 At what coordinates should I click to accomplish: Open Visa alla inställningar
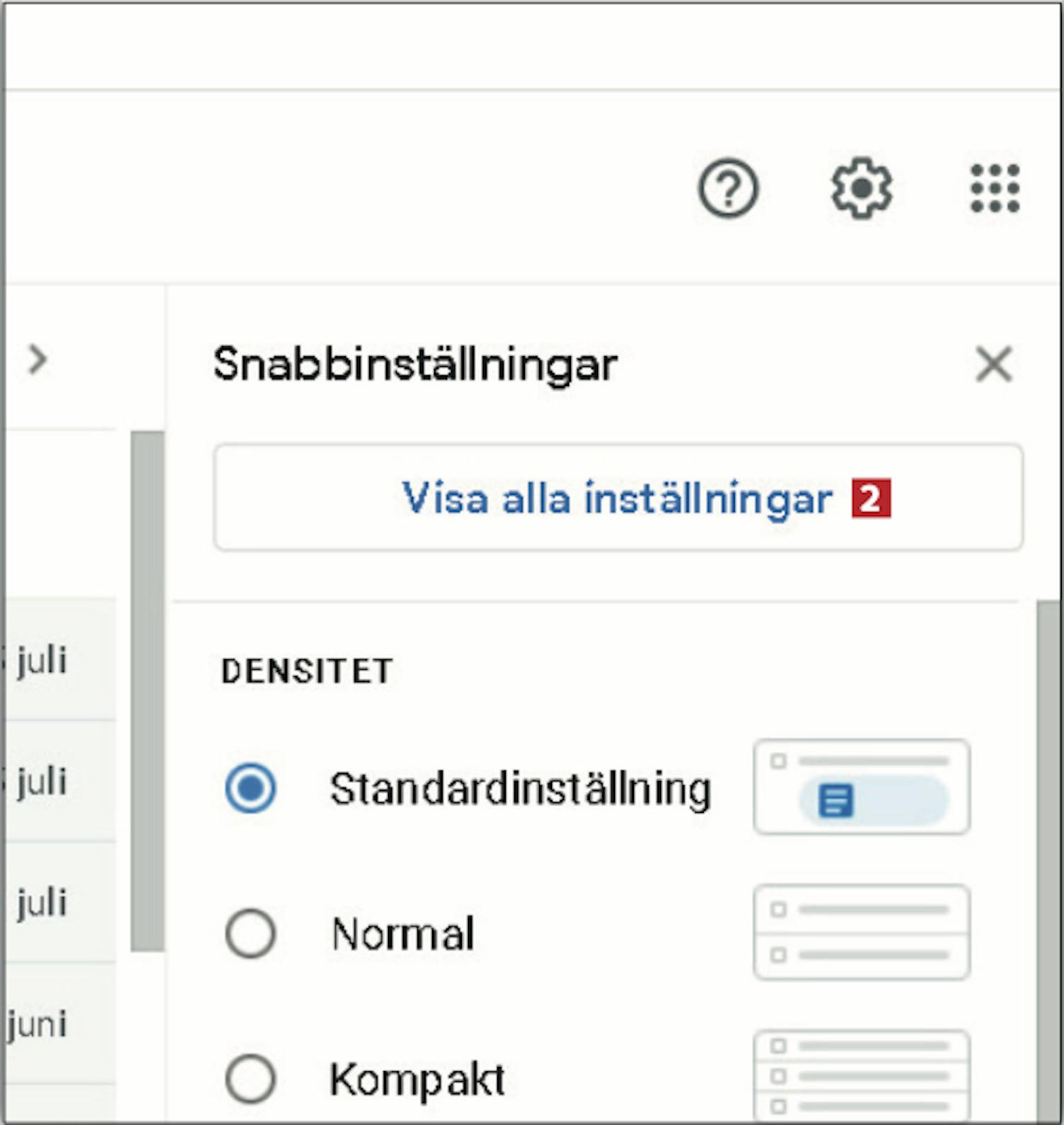coord(618,497)
